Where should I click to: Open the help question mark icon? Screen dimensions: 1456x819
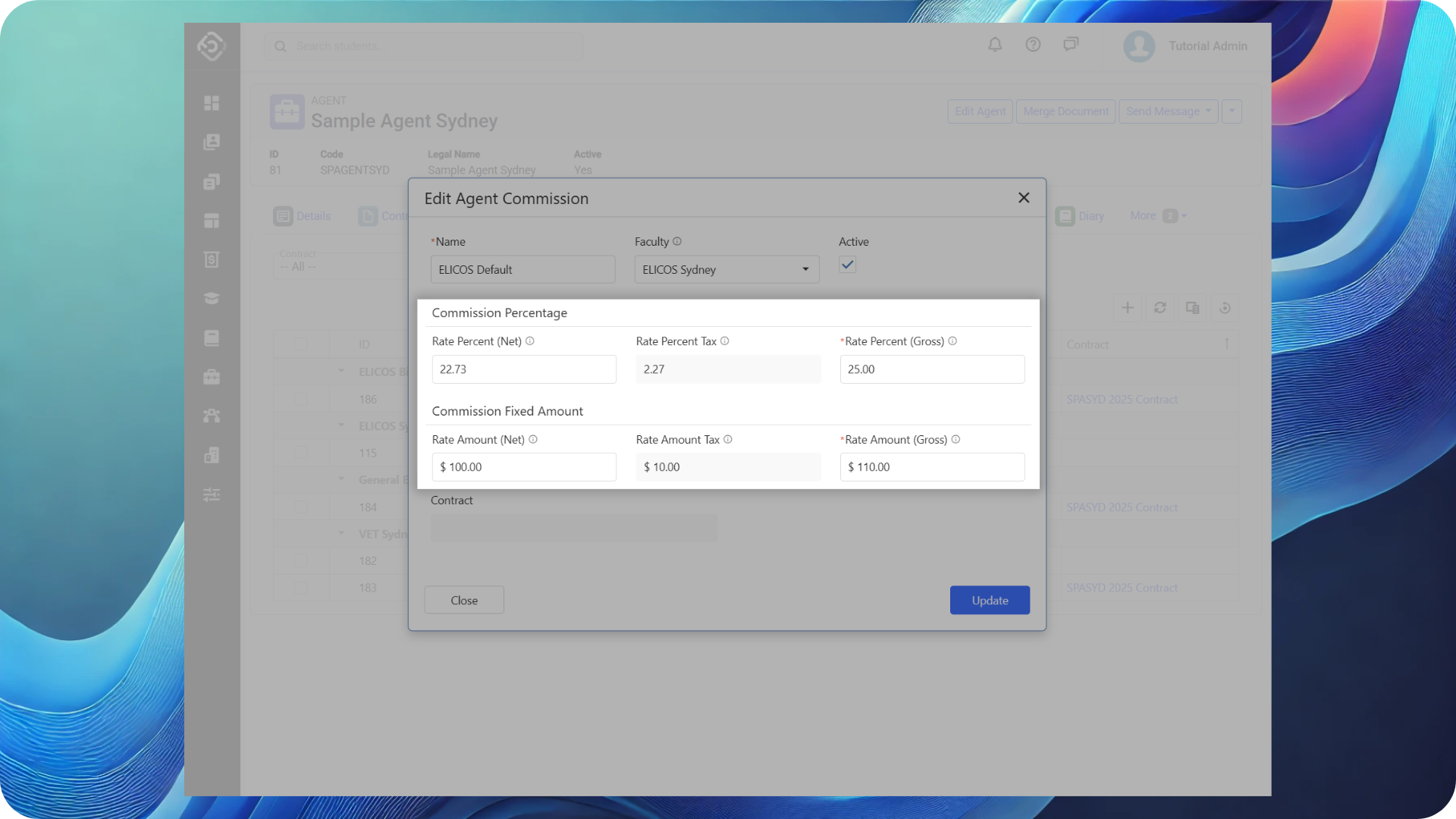tap(1033, 45)
